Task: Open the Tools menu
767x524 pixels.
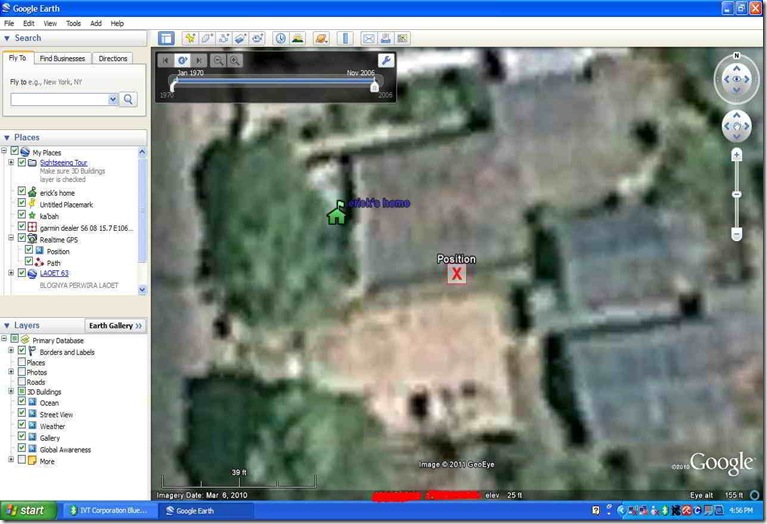Action: click(73, 23)
